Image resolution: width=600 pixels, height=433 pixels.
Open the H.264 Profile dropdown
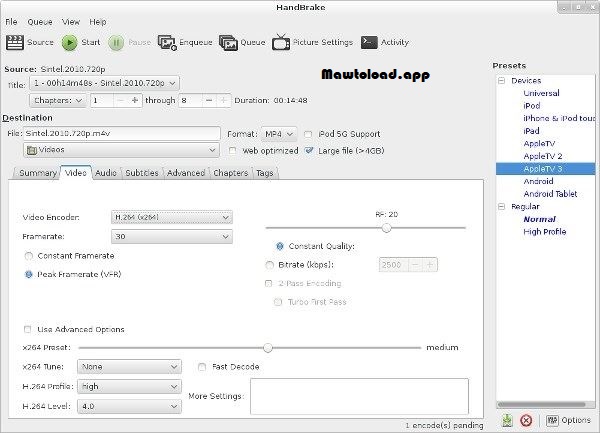129,386
